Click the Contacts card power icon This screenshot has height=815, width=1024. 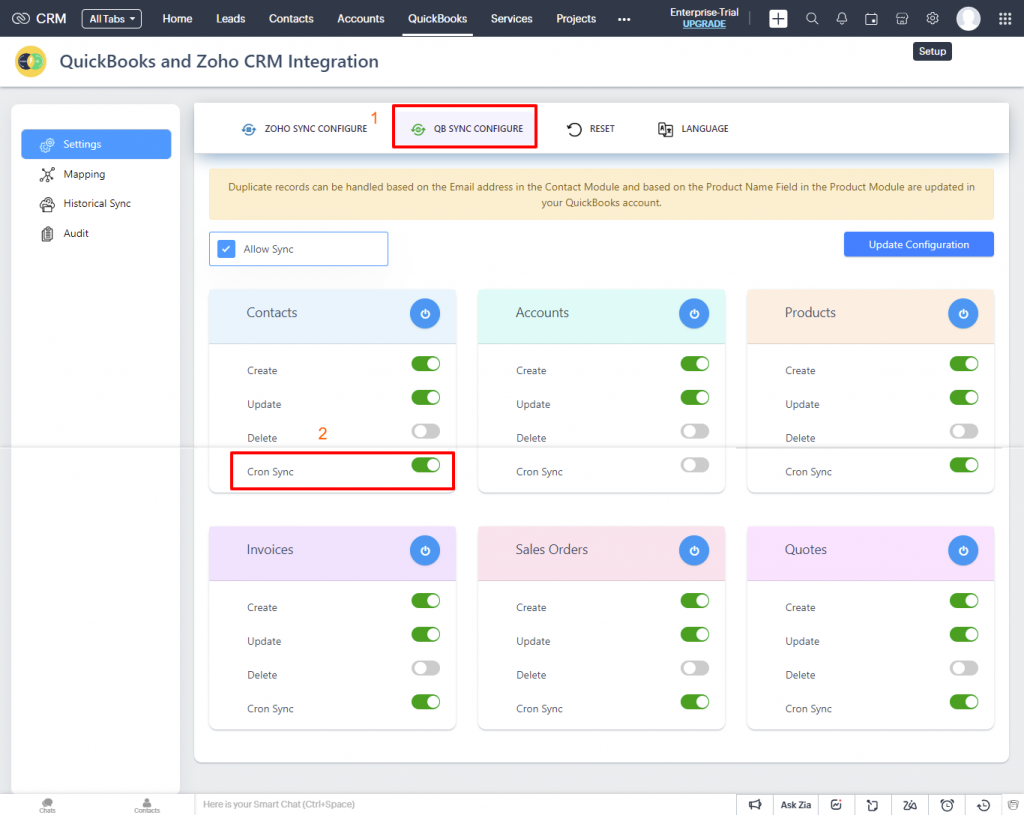click(x=425, y=313)
